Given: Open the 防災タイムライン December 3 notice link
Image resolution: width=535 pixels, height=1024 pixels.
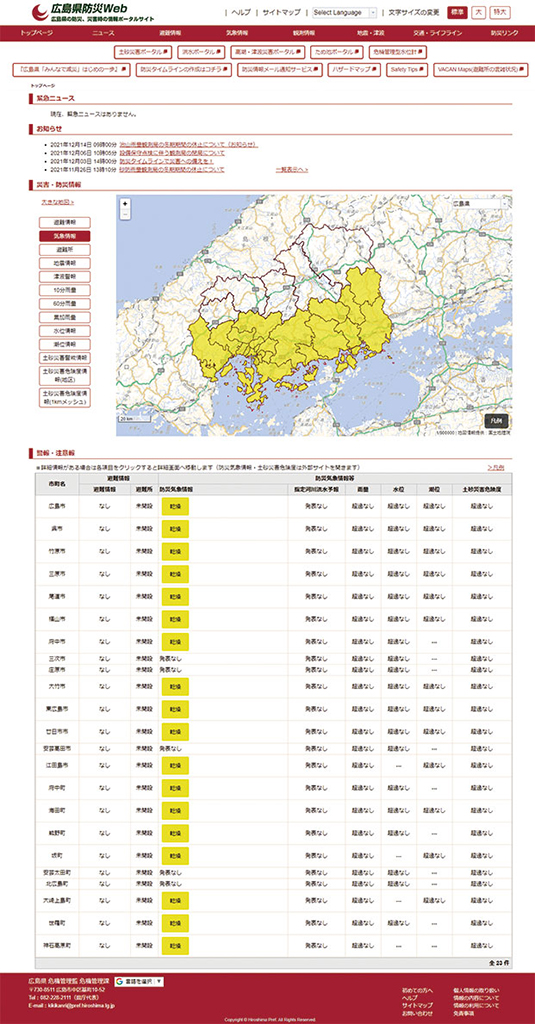Looking at the screenshot, I should [x=167, y=161].
